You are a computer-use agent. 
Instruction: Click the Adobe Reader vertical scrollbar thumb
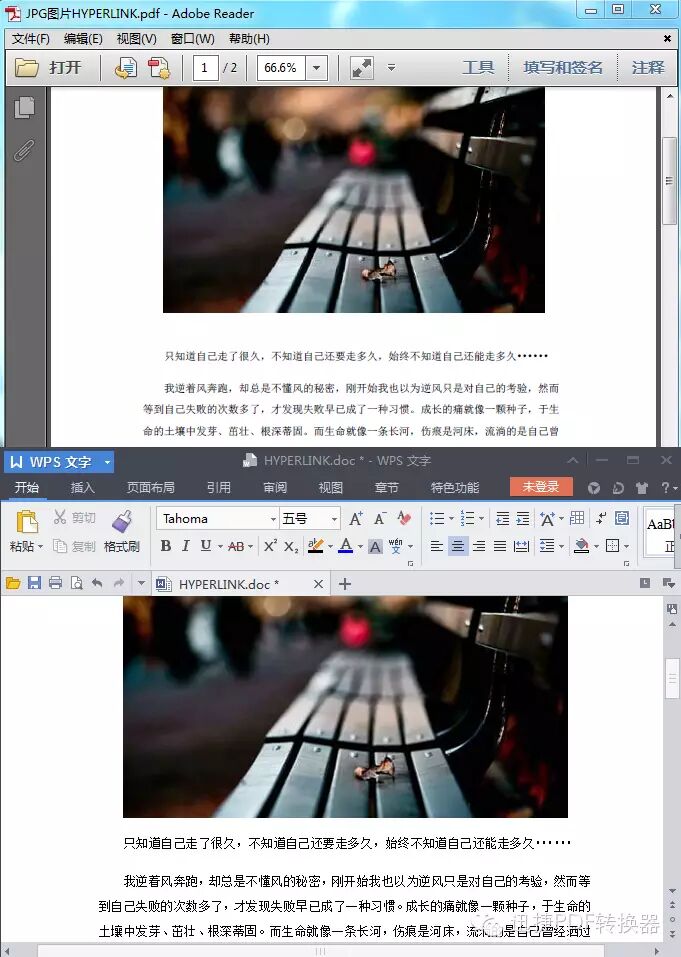point(669,181)
